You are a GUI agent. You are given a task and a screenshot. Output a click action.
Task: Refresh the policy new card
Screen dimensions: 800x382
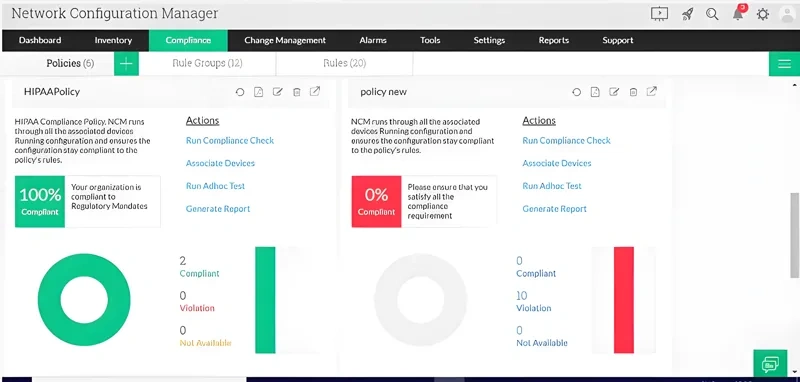577,92
